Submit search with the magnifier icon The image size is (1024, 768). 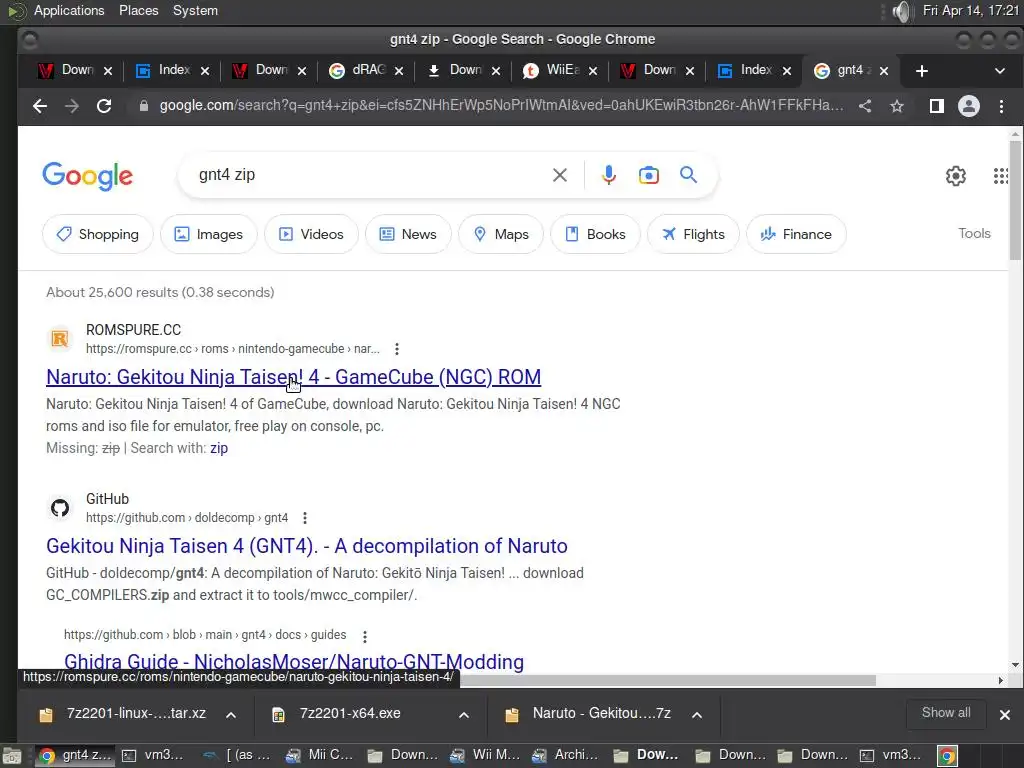click(x=688, y=175)
